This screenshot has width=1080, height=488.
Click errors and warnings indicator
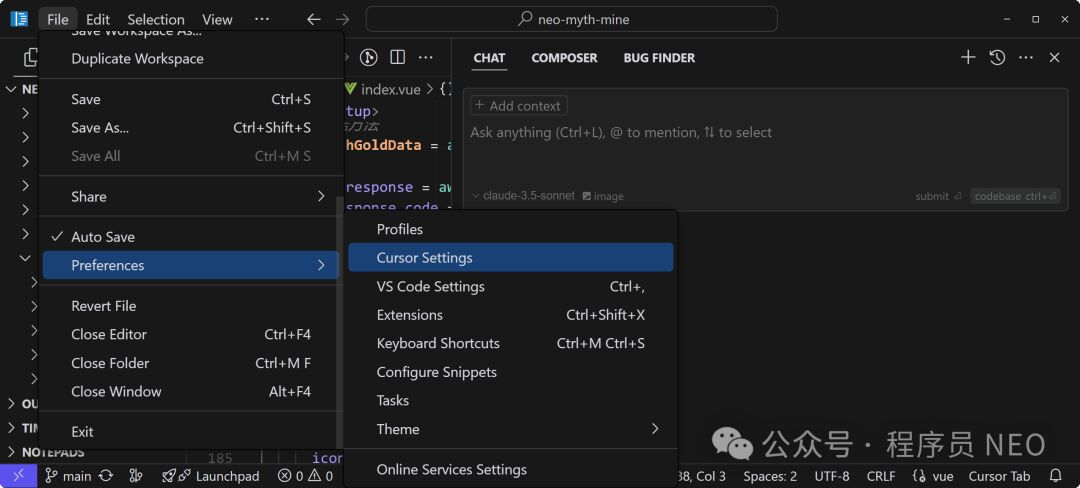click(305, 476)
